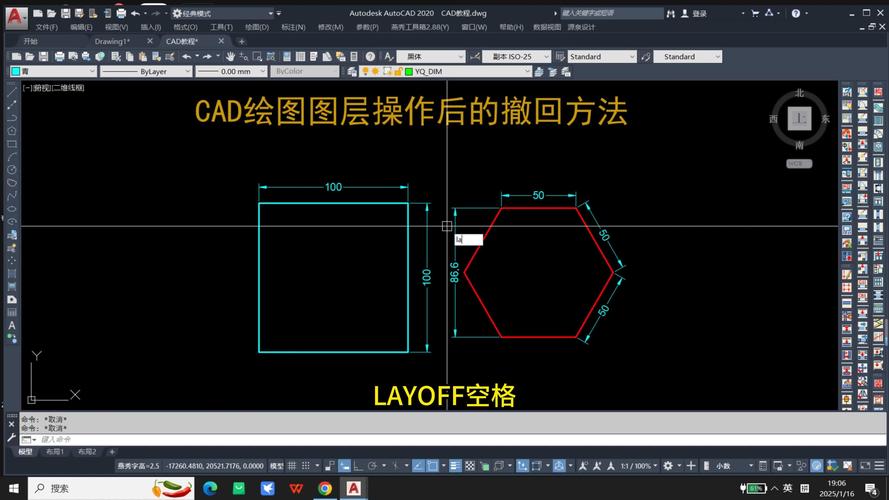Toggle object snap tracking in status bar
The height and width of the screenshot is (500, 889).
click(417, 465)
